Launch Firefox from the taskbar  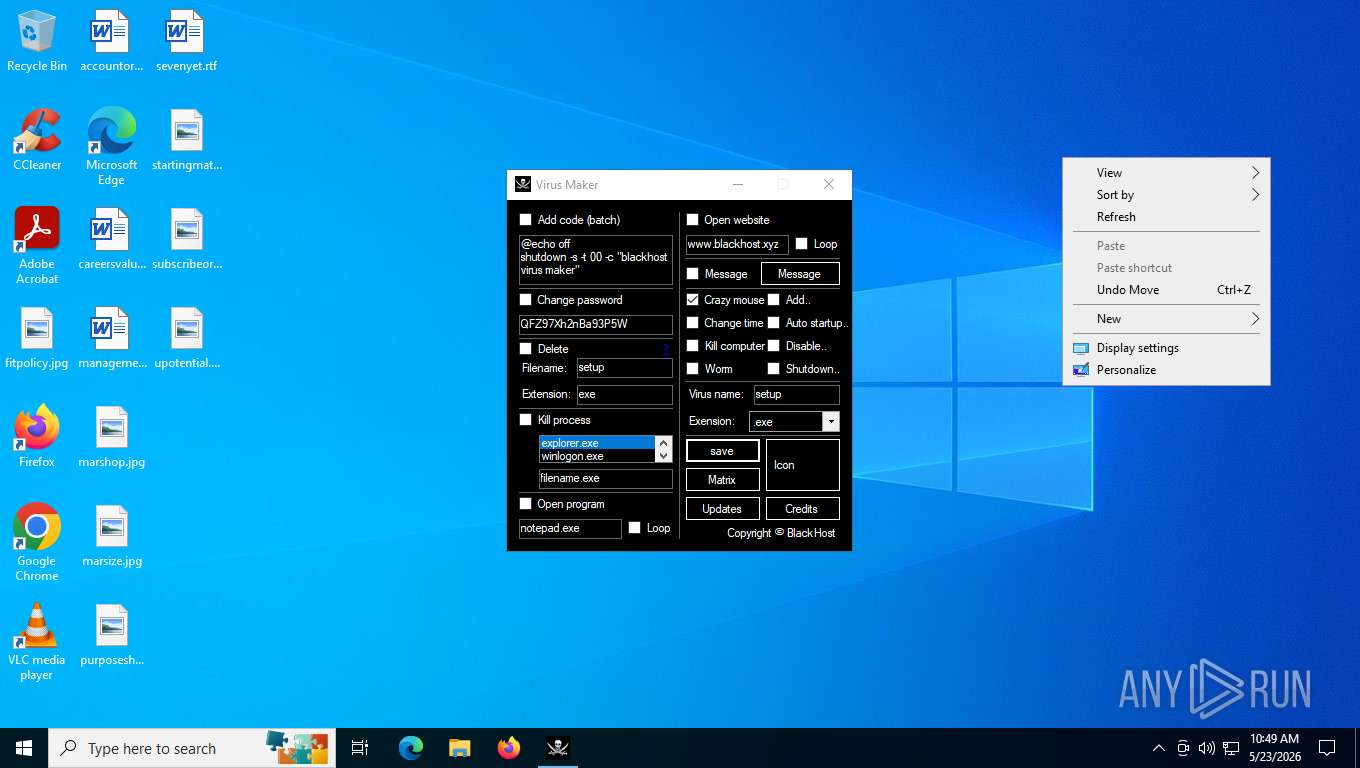(x=509, y=748)
